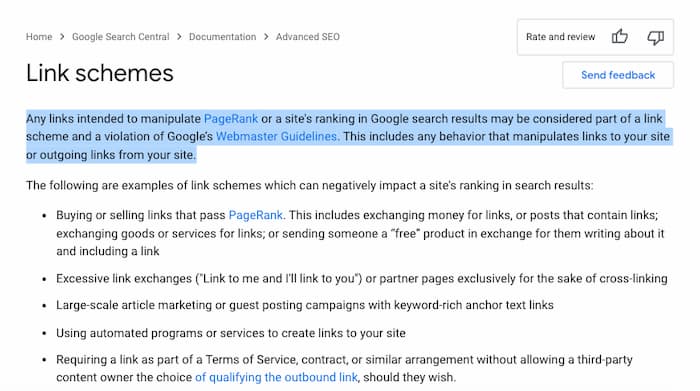Open the Google Search Central breadcrumb

tap(121, 37)
